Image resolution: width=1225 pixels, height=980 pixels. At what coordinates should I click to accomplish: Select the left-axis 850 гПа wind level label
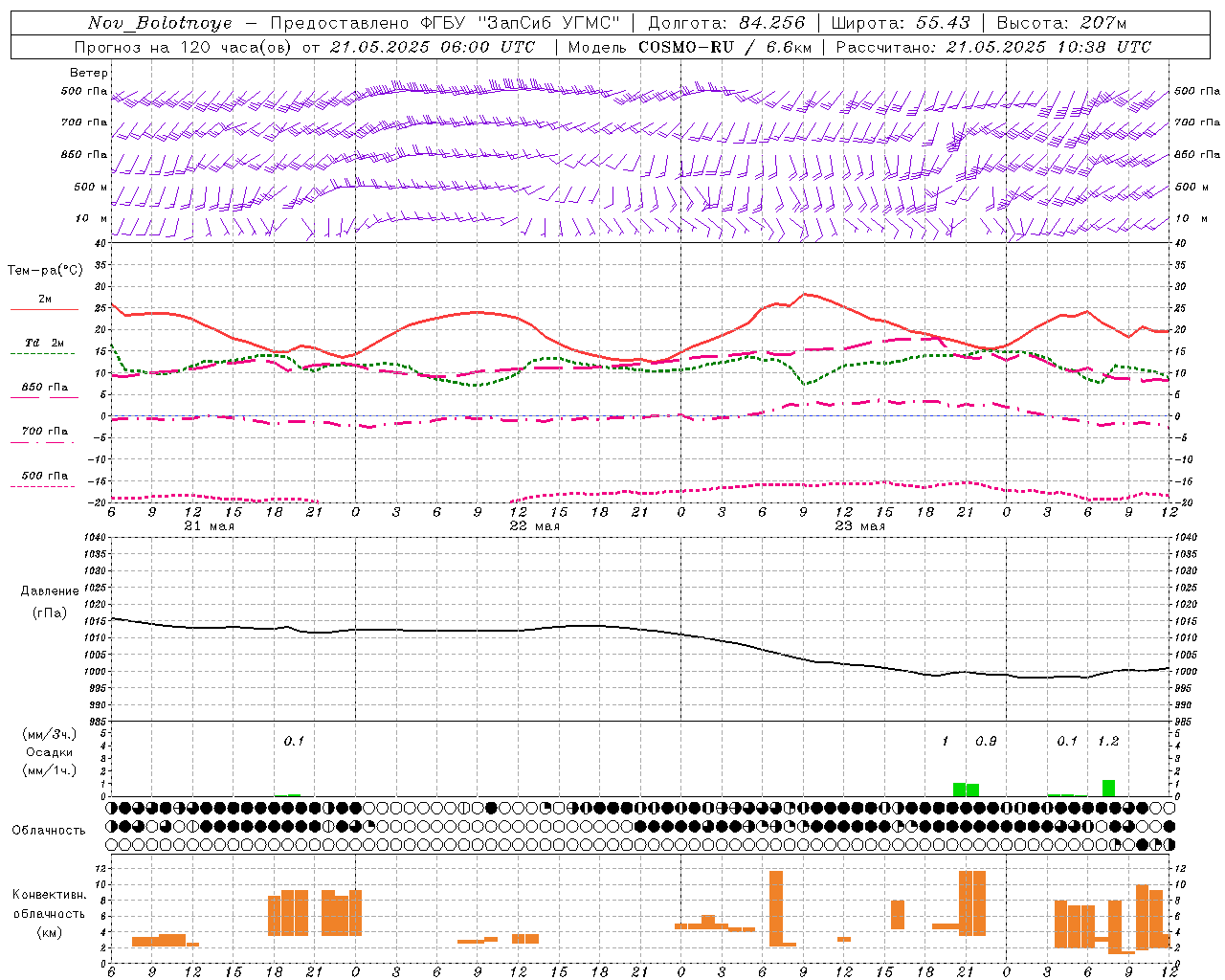tap(84, 155)
